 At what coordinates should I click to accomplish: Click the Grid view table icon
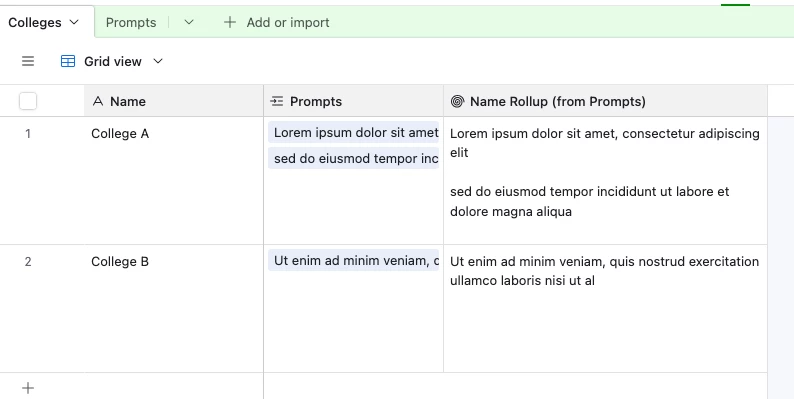68,61
